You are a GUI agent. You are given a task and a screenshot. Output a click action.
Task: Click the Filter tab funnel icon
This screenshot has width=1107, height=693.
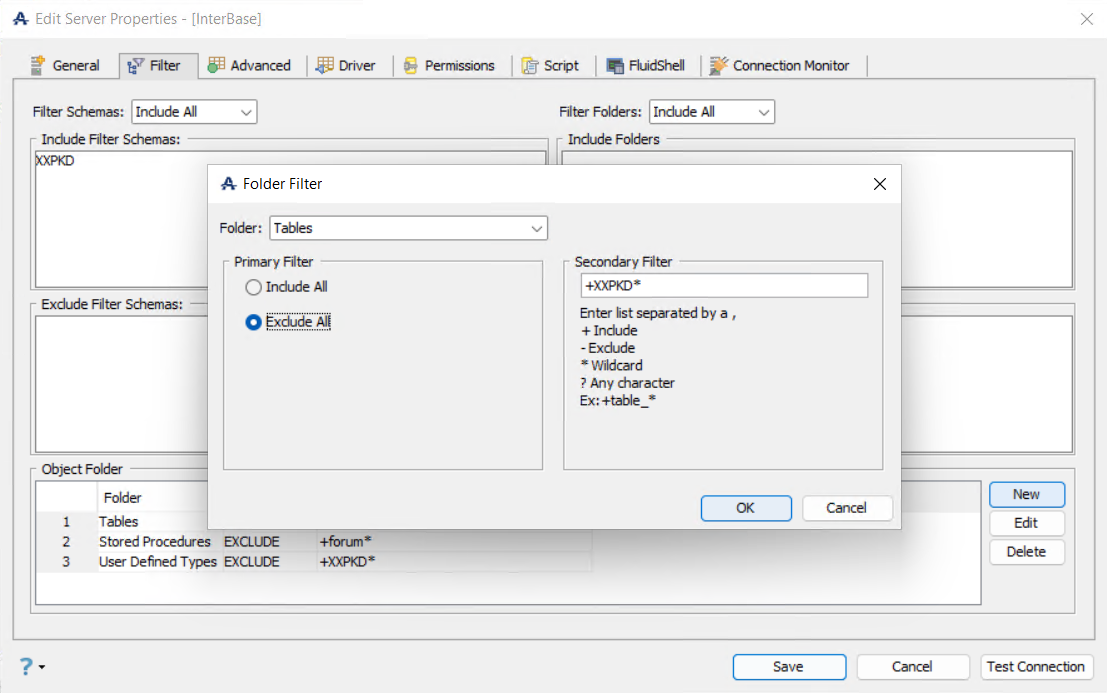(135, 66)
